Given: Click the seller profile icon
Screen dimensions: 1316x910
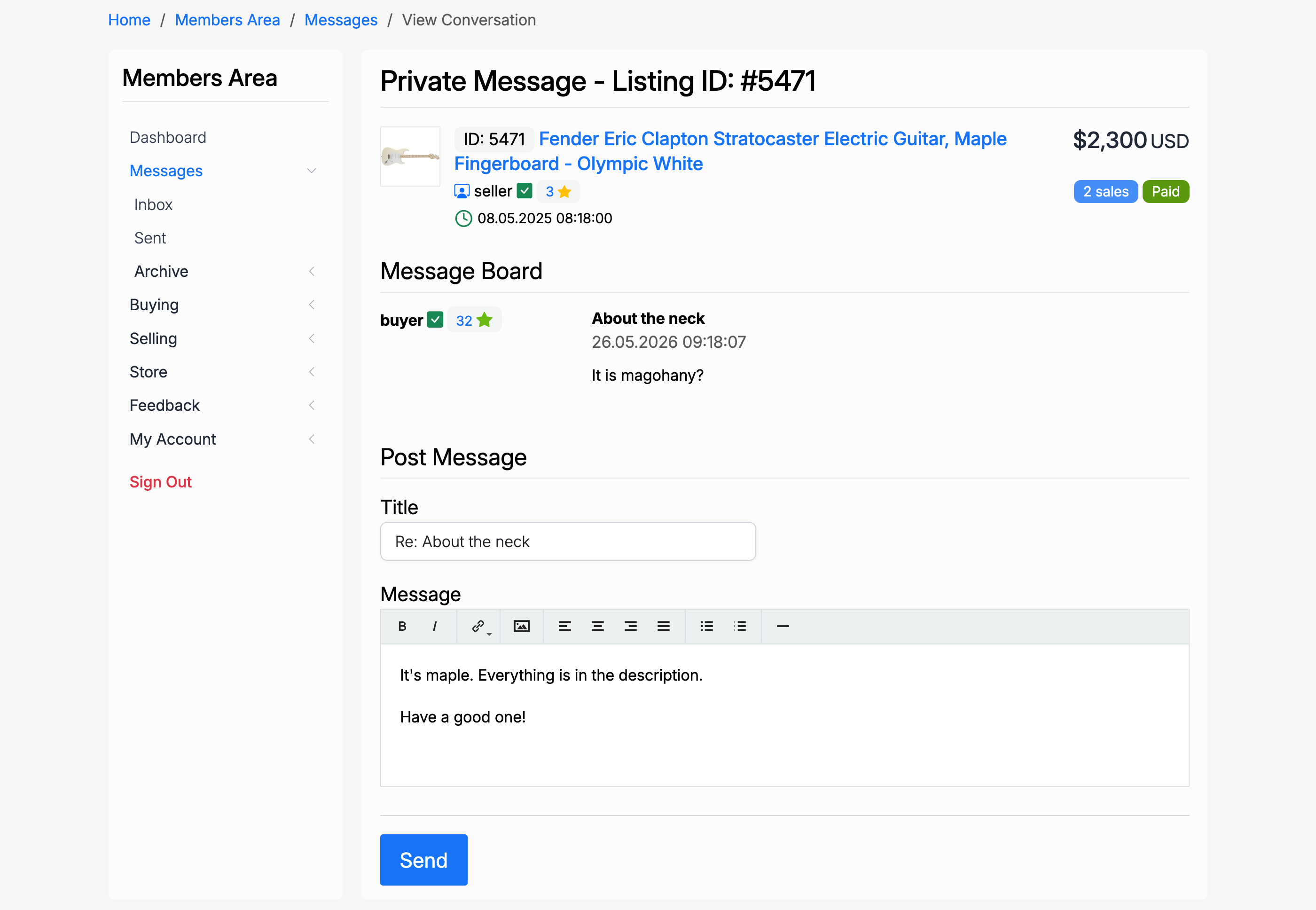Looking at the screenshot, I should coord(462,191).
